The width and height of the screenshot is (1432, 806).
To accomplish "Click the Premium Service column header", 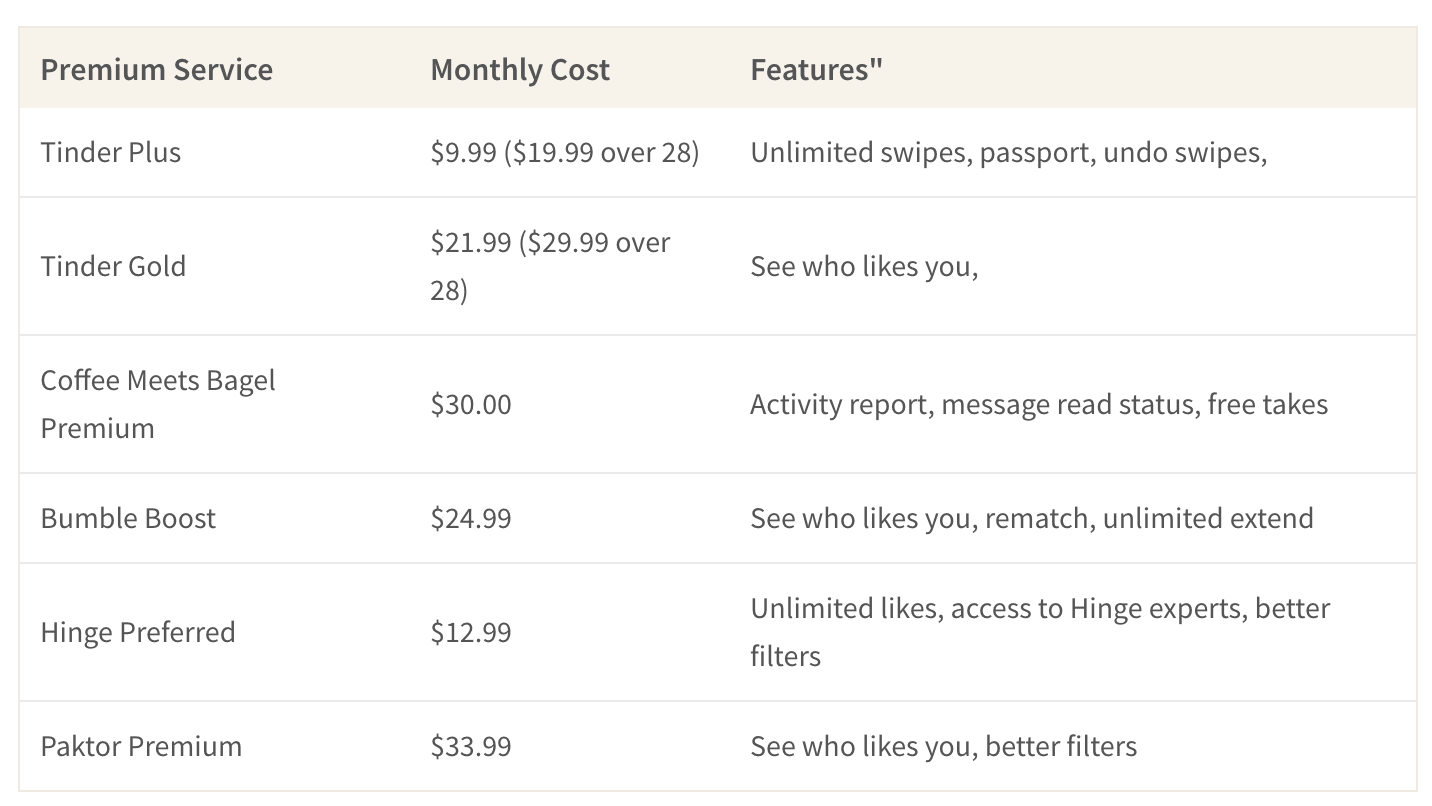I will coord(157,70).
